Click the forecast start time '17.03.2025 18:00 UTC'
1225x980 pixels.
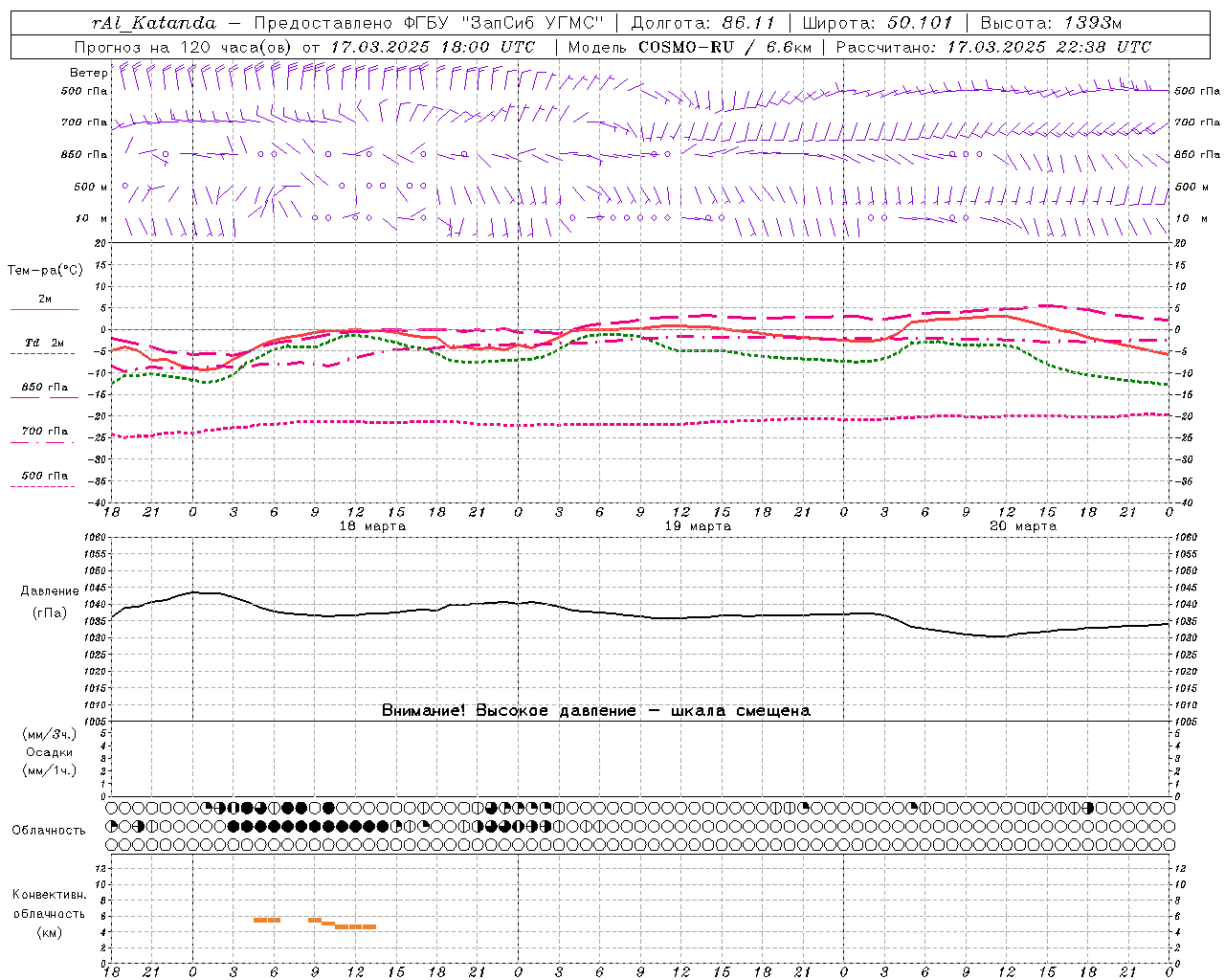click(x=433, y=47)
